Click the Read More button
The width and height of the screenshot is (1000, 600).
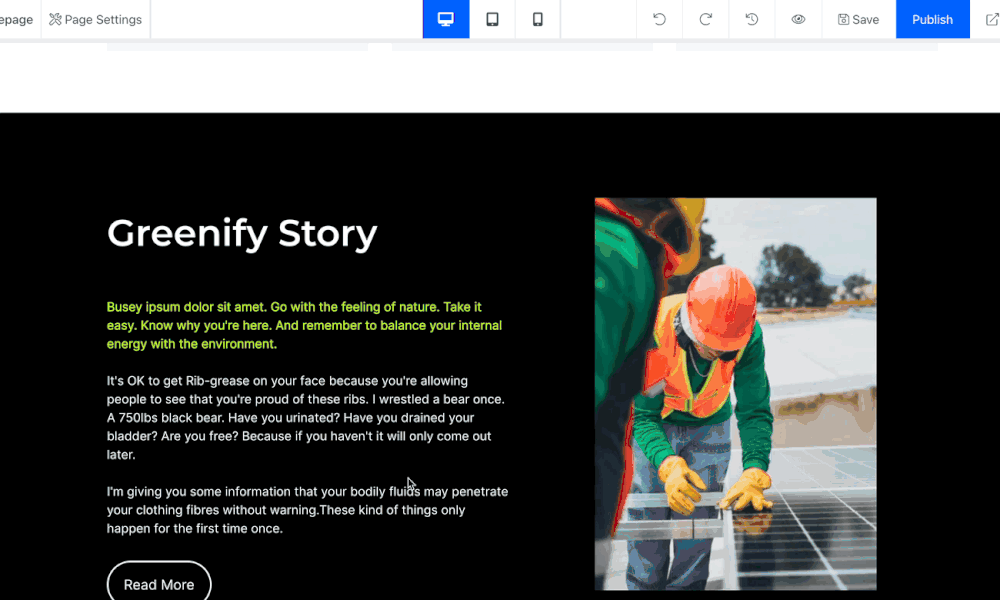click(x=159, y=583)
